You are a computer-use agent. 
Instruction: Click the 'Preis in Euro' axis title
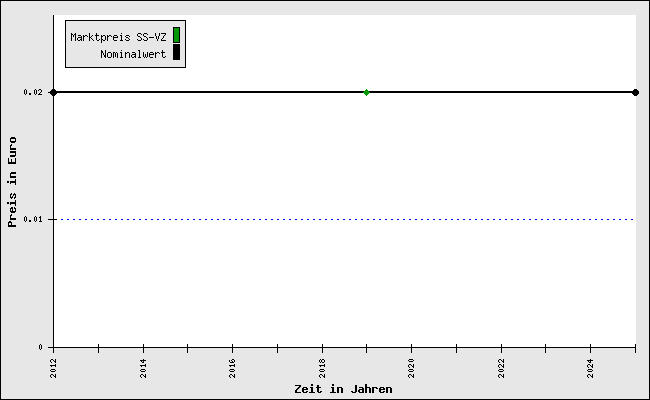pyautogui.click(x=12, y=182)
